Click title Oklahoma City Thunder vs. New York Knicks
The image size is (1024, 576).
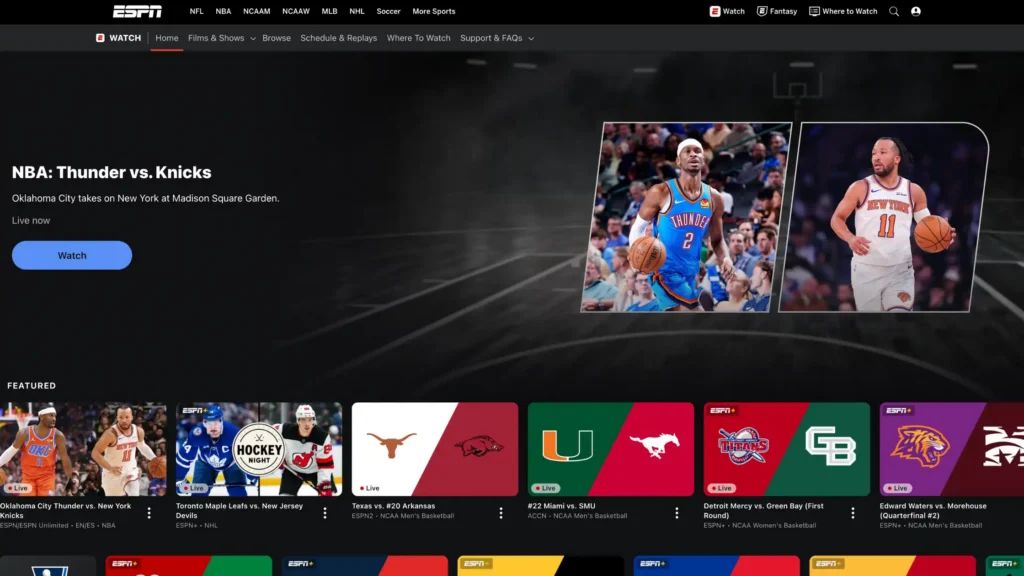65,510
